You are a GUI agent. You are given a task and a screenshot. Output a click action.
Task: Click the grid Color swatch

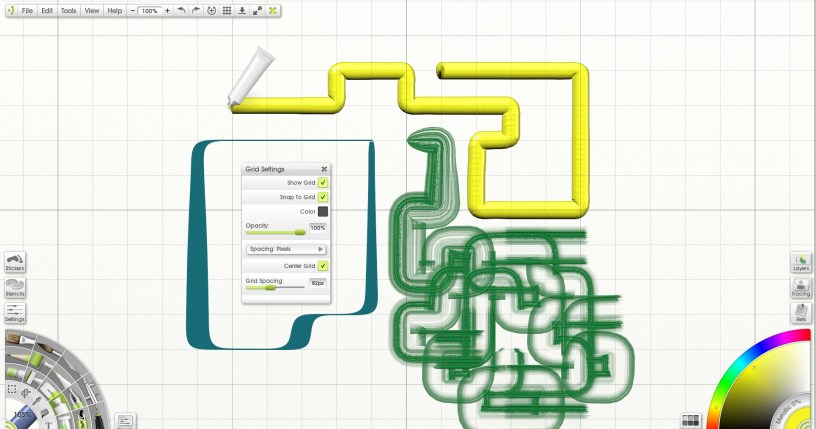tap(323, 211)
